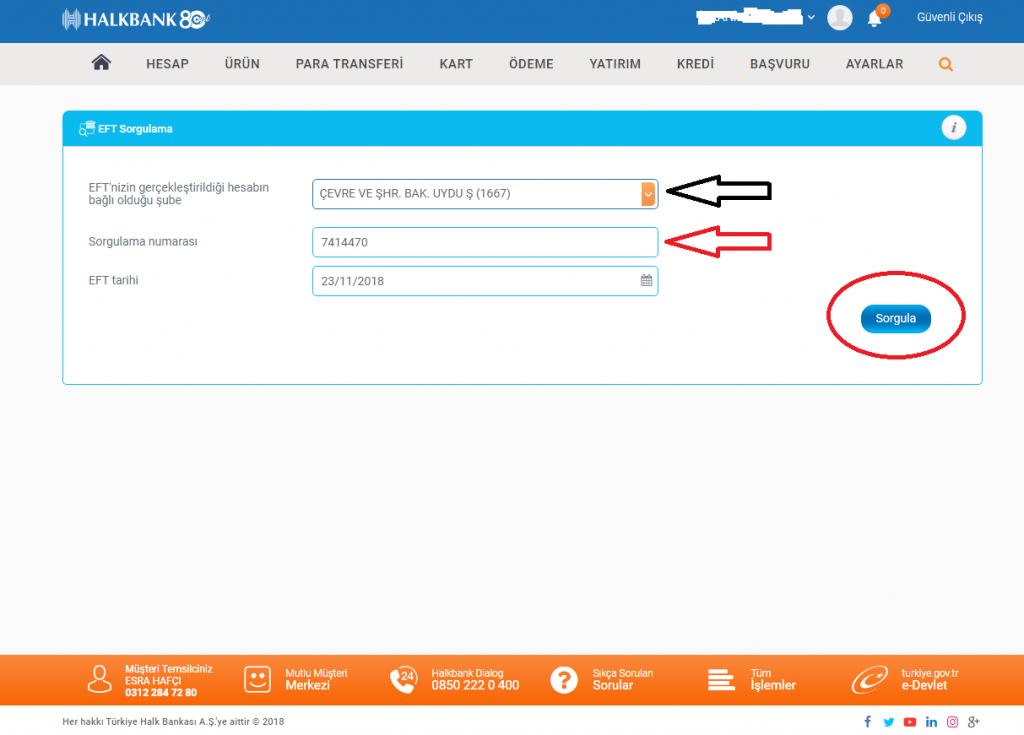Click the Halkbank logo
Screen dimensions: 1024x735
coord(135,20)
